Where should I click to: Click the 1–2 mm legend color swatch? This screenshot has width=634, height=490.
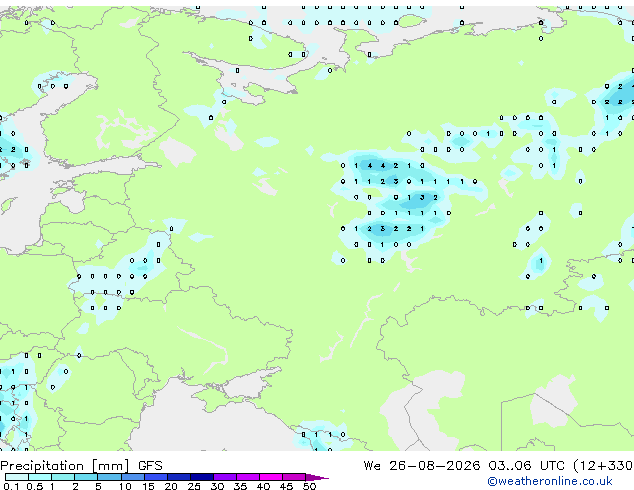coord(63,477)
